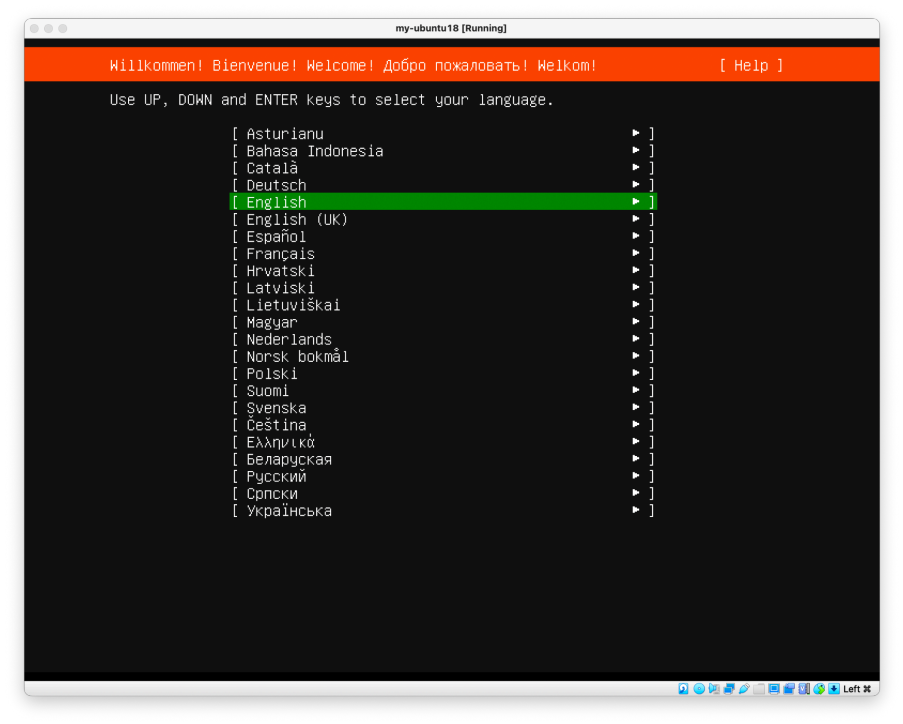Image resolution: width=903 pixels, height=724 pixels.
Task: Click the network adapter status icon
Action: coord(729,688)
